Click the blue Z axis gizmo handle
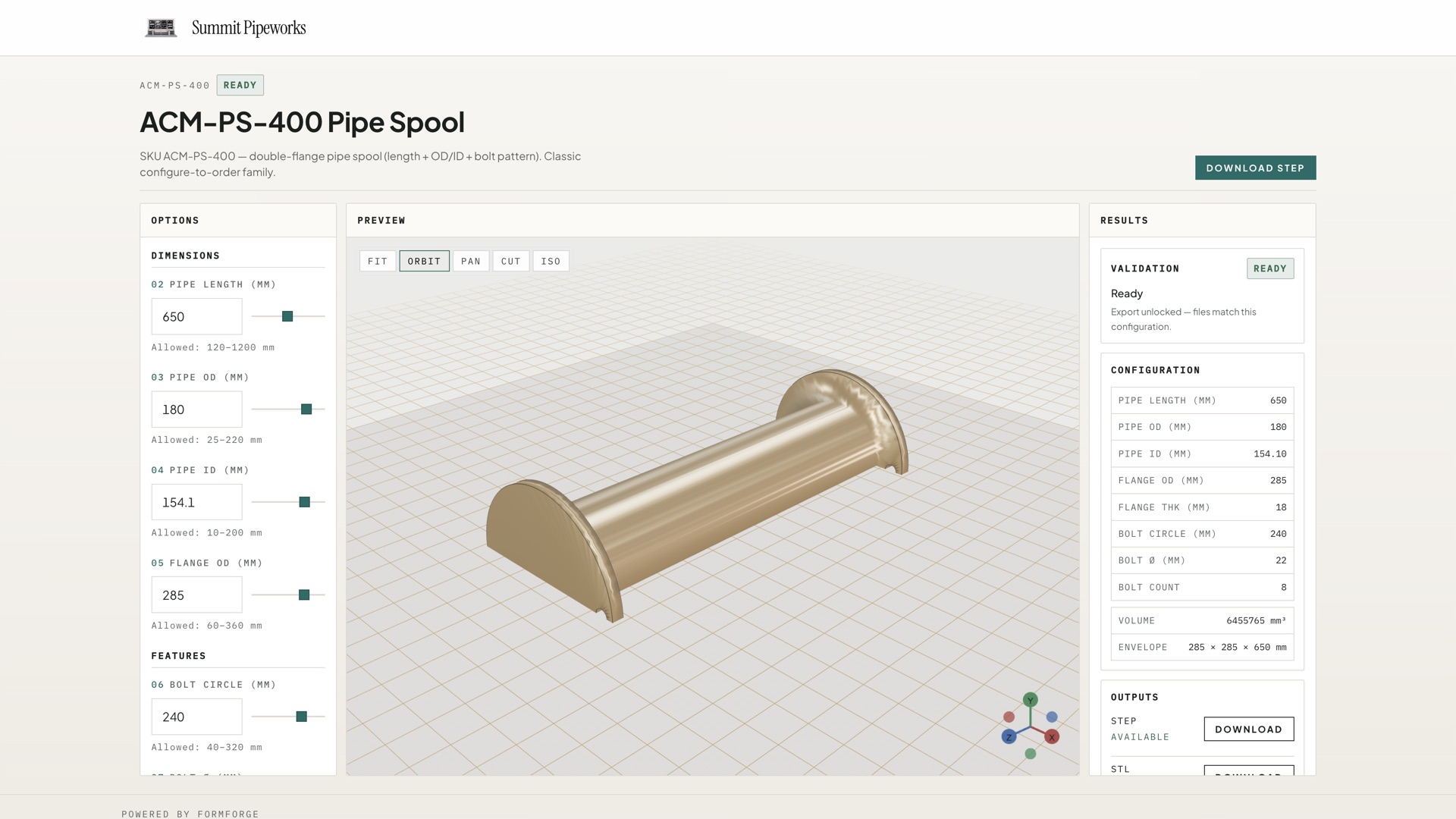This screenshot has height=819, width=1456. click(1009, 736)
